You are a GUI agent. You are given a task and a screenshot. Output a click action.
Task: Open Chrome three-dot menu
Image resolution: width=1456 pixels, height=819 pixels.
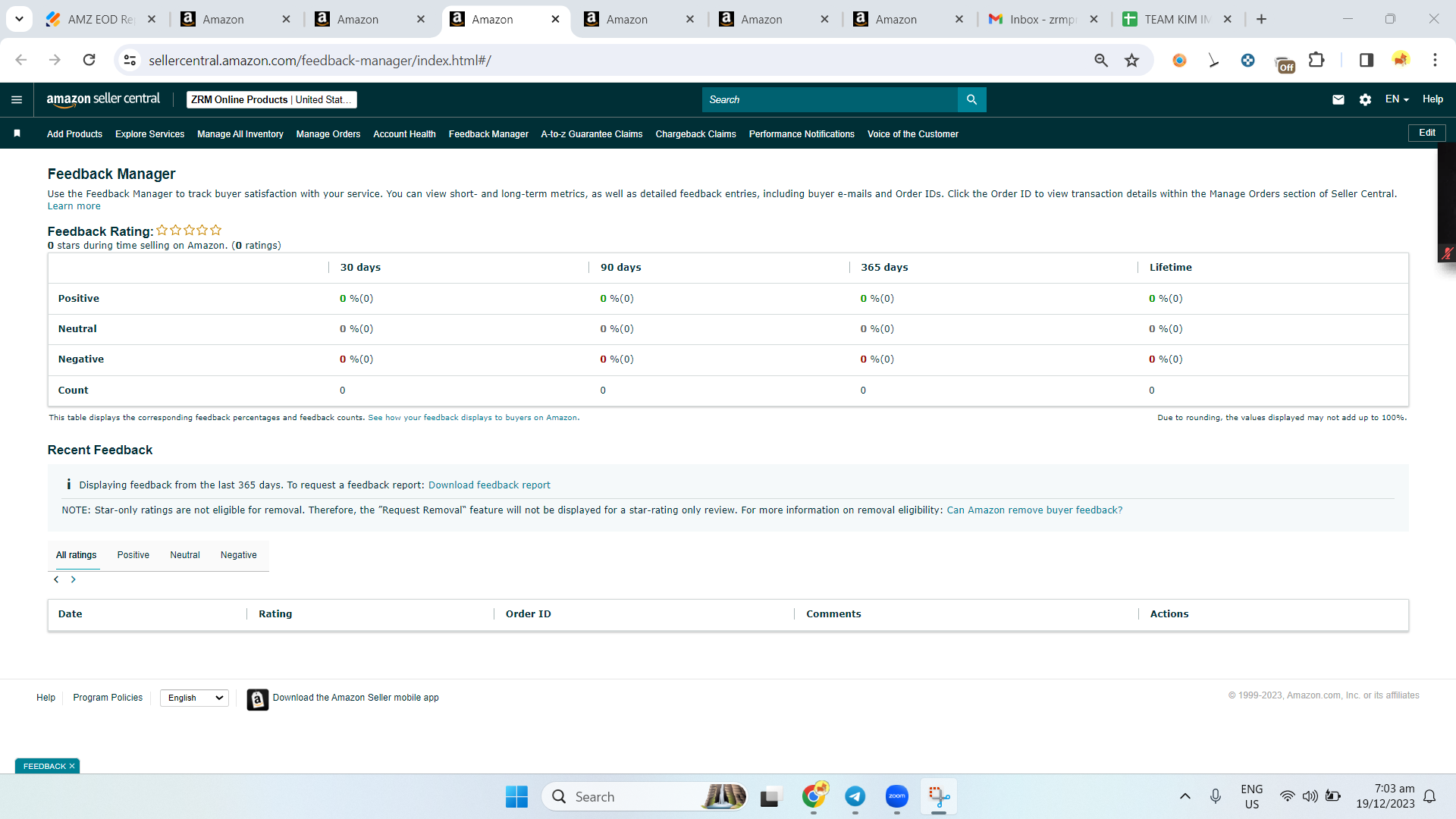coord(1435,60)
